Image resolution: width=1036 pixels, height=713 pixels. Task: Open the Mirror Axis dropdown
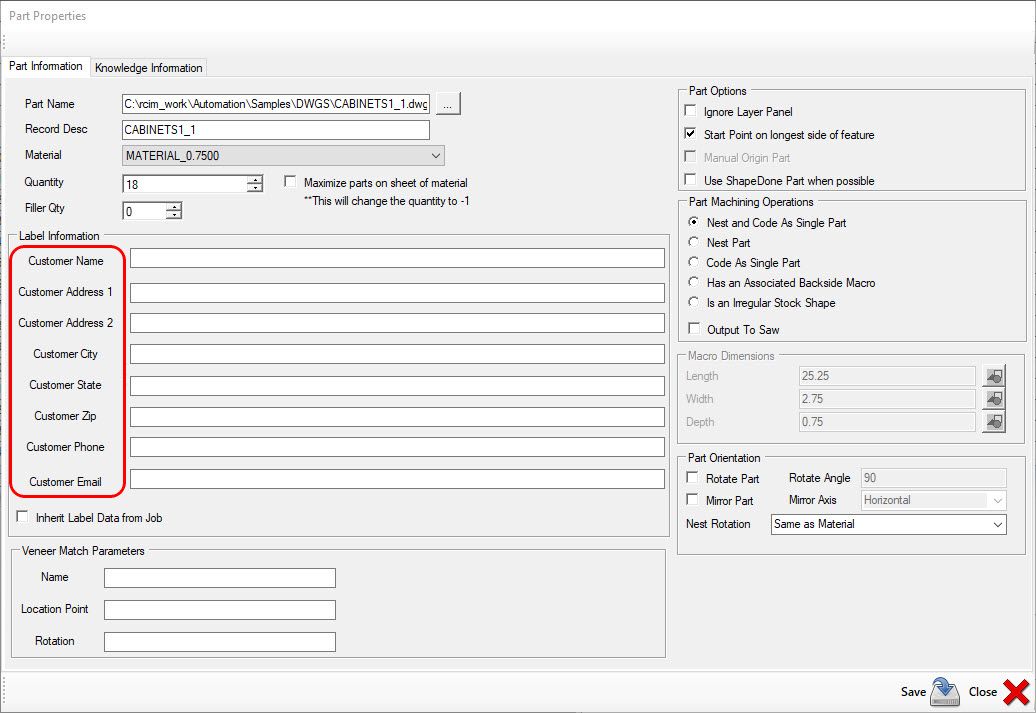[x=1000, y=500]
